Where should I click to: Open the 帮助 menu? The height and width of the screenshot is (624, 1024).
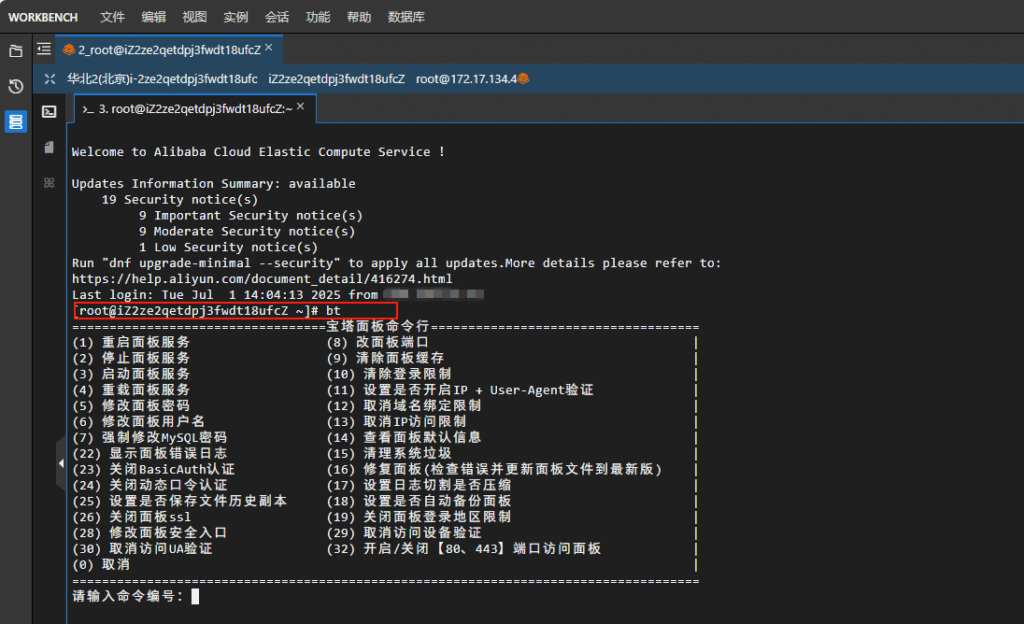359,17
